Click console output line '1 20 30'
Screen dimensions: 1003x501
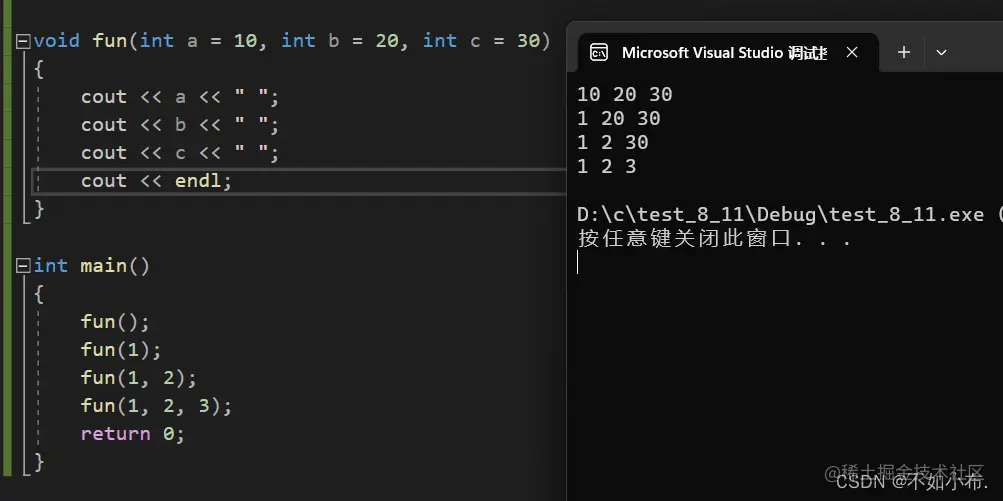(x=619, y=118)
